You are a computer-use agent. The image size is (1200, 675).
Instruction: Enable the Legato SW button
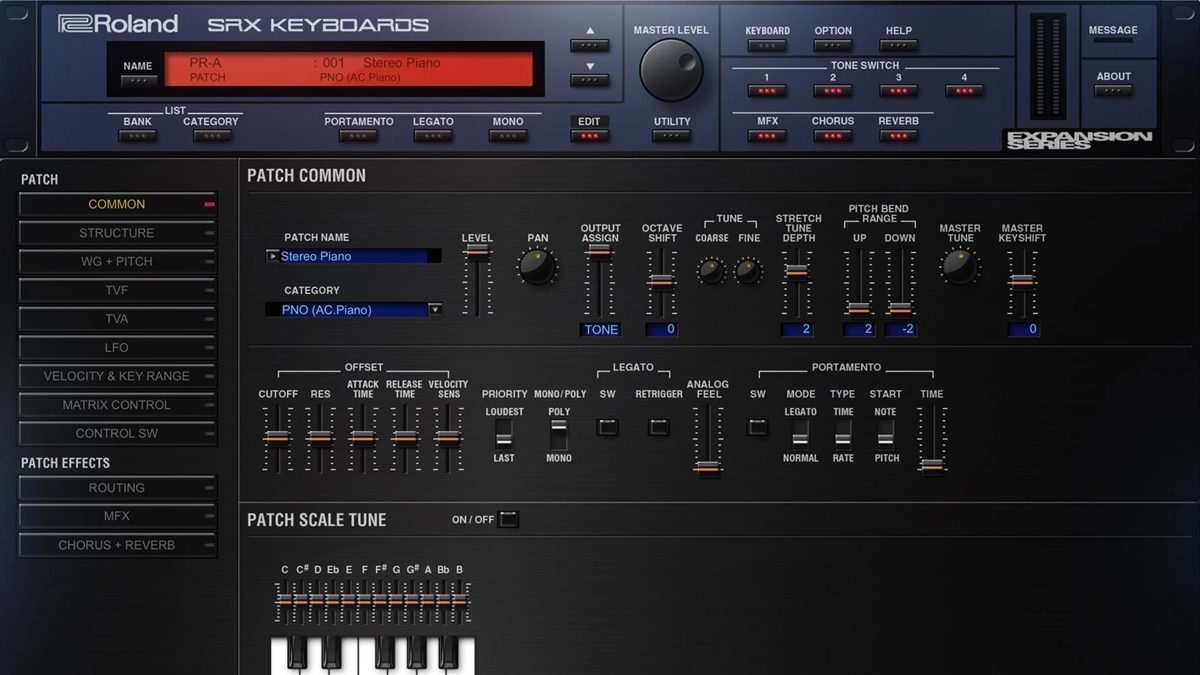point(607,427)
